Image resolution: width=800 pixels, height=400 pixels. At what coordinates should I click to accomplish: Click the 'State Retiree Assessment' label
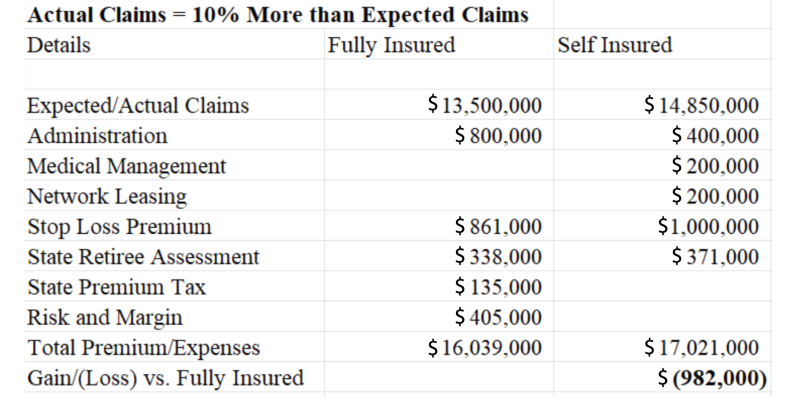tap(143, 257)
